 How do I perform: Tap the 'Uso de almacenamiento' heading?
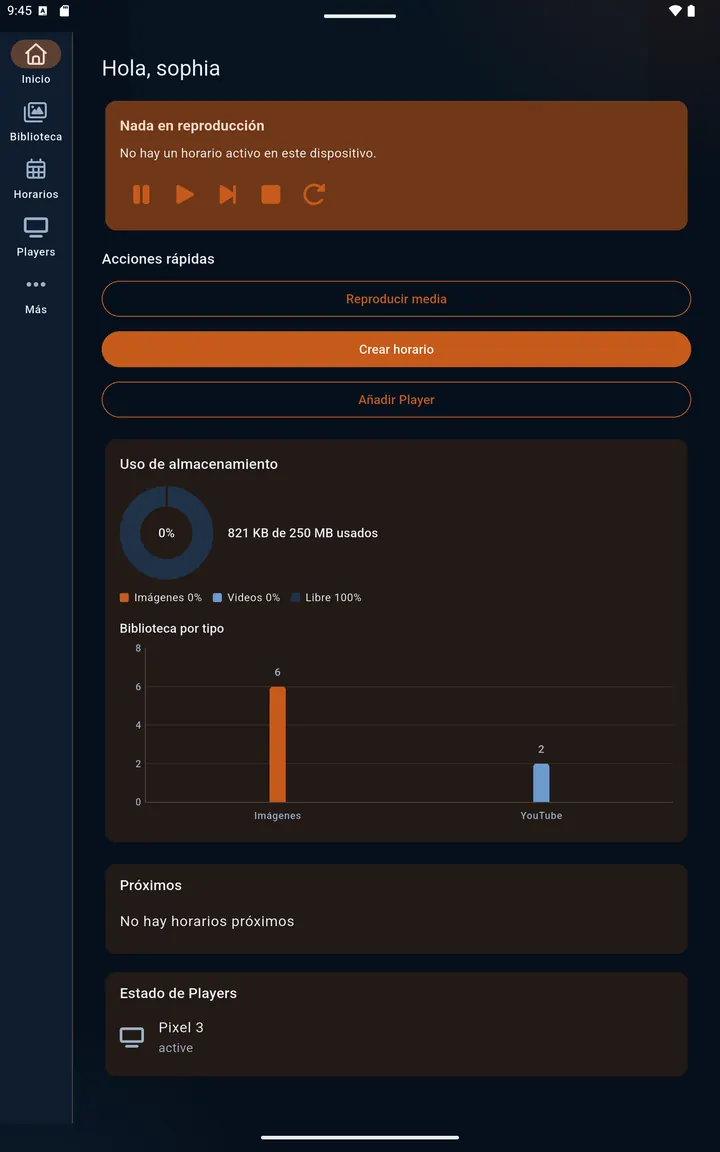(x=198, y=464)
